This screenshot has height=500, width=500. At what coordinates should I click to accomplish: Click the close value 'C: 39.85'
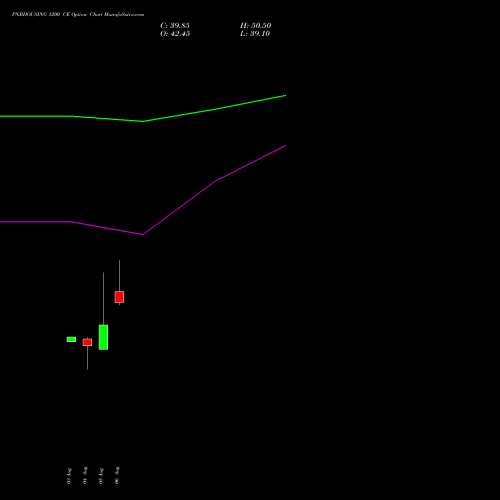click(x=175, y=26)
